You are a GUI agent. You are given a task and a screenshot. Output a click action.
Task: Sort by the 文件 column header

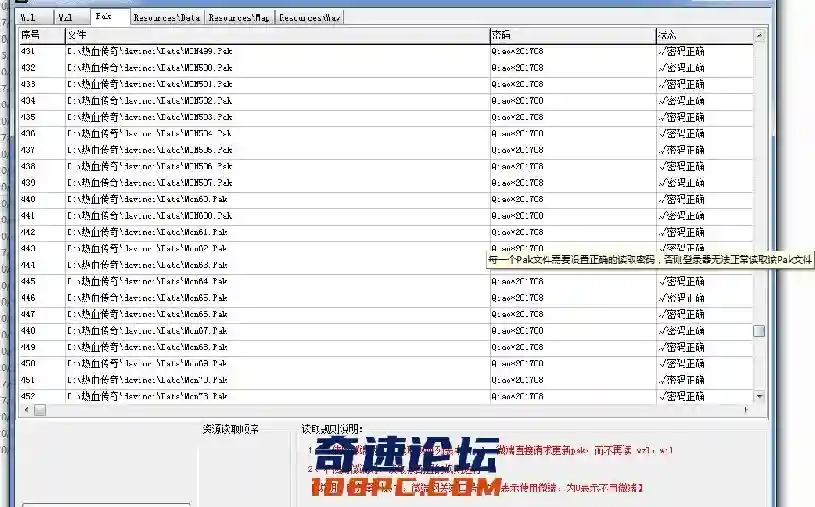(x=278, y=35)
